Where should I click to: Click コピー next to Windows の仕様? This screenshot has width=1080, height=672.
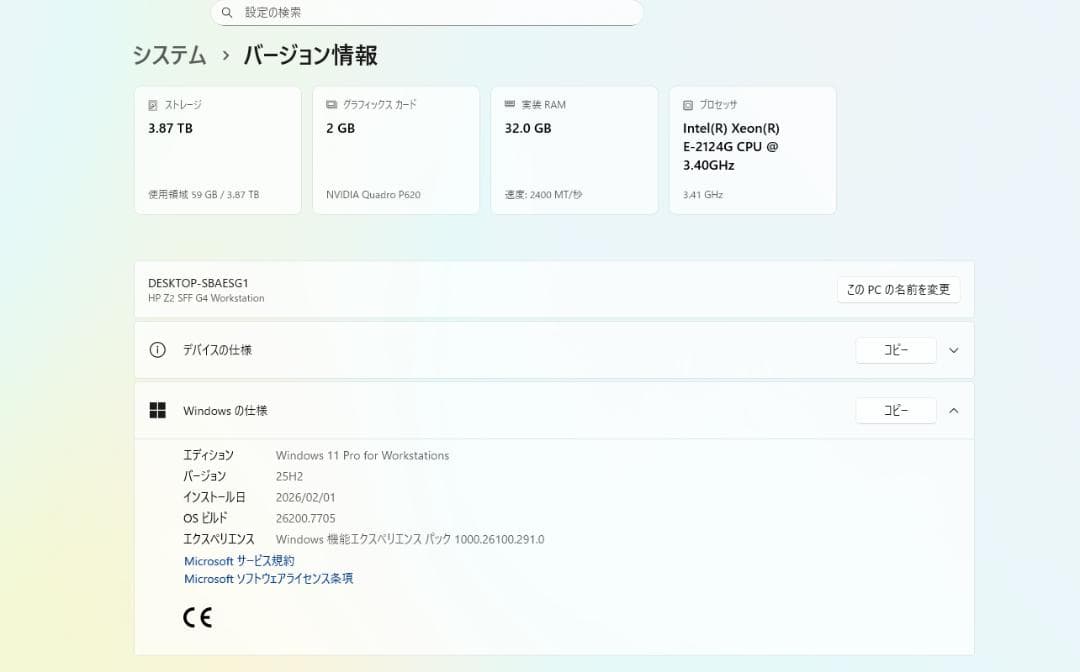pos(895,410)
